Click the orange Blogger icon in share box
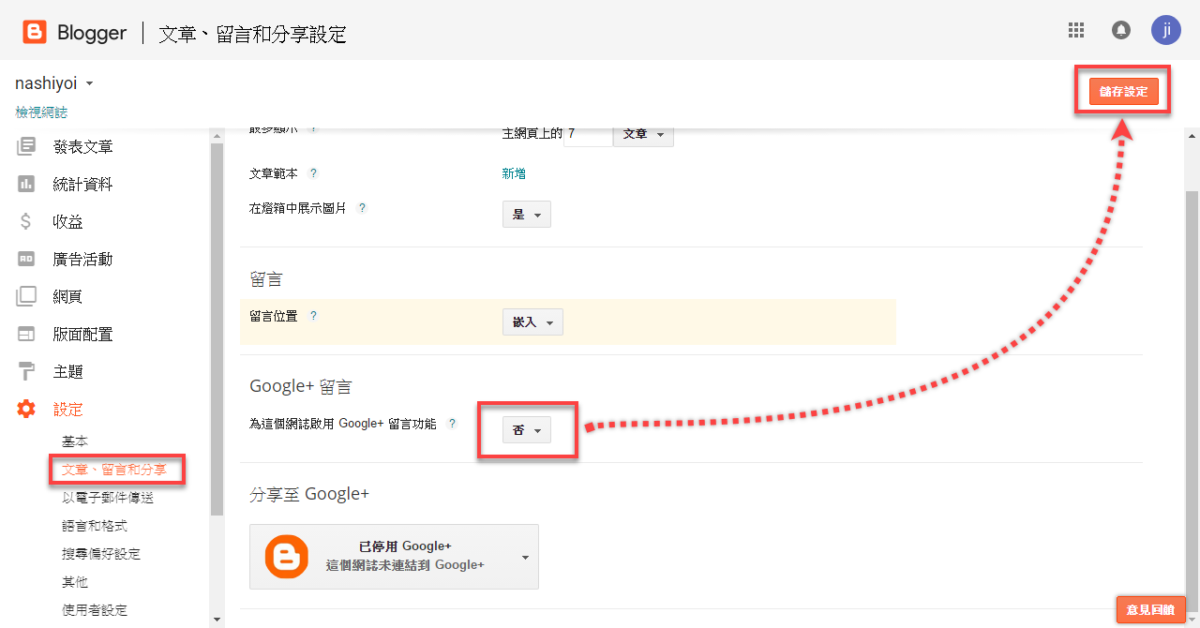The width and height of the screenshot is (1200, 628). [x=287, y=556]
